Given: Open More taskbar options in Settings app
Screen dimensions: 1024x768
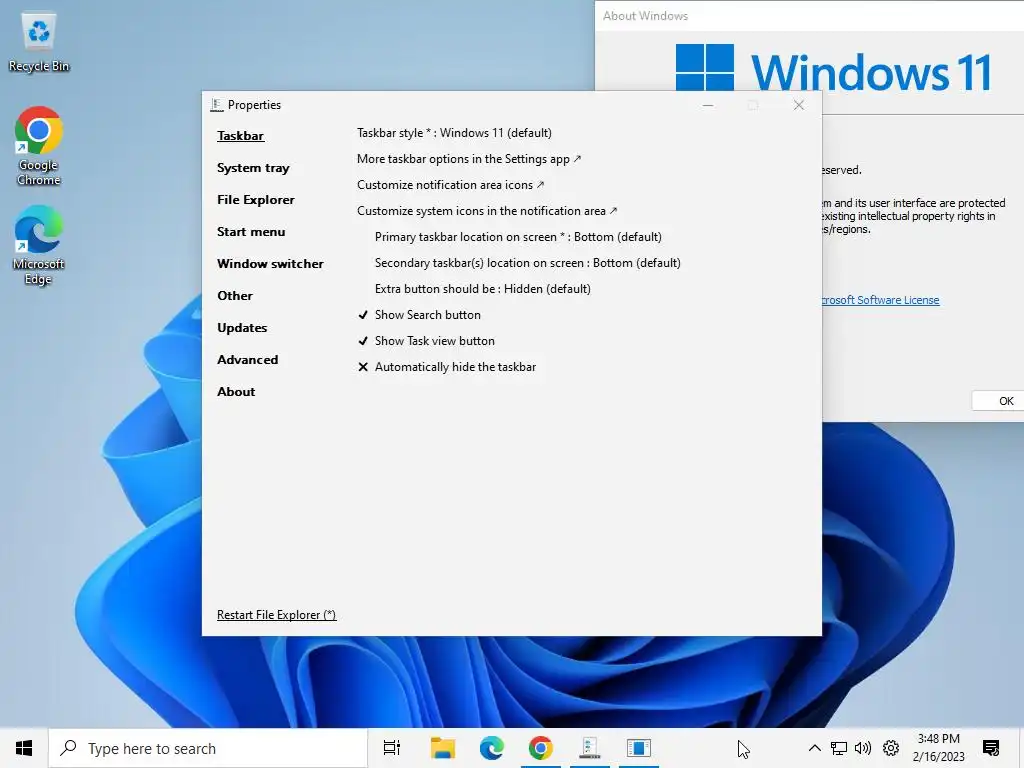Looking at the screenshot, I should pos(469,159).
